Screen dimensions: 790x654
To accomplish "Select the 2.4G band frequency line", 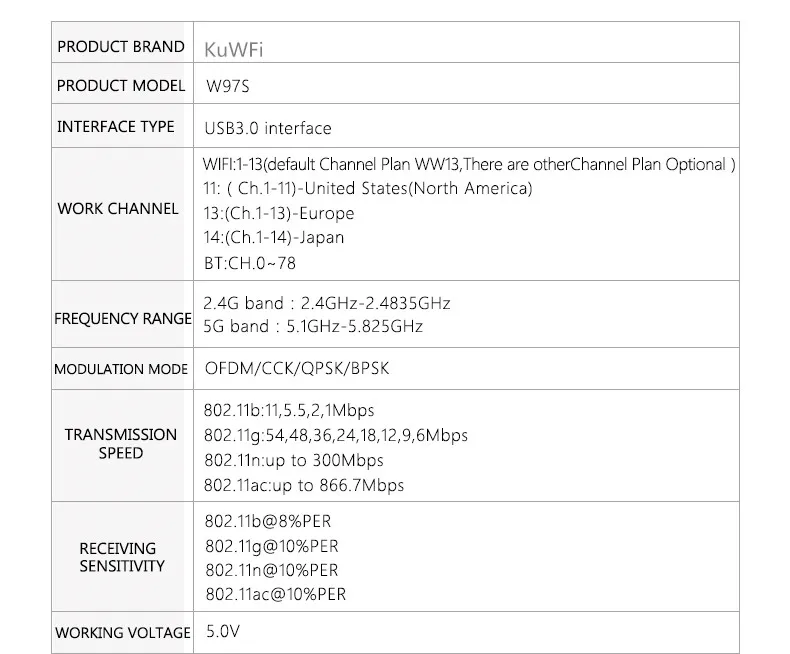I will (327, 303).
